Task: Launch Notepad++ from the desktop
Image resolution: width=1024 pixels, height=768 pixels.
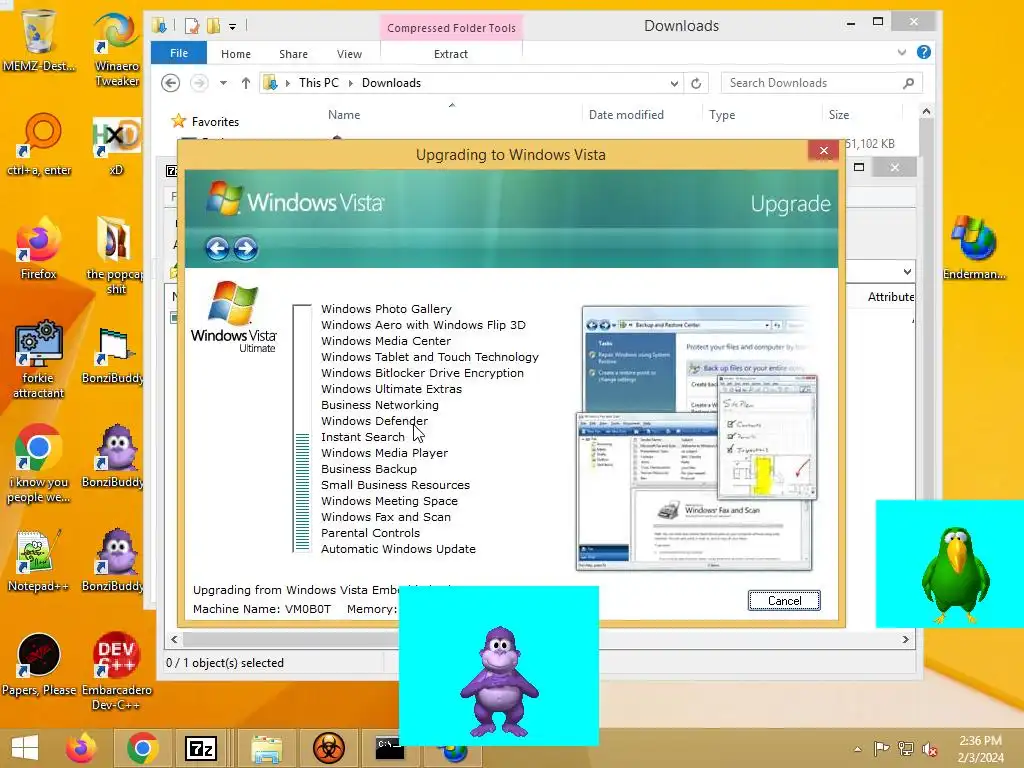Action: pyautogui.click(x=39, y=562)
